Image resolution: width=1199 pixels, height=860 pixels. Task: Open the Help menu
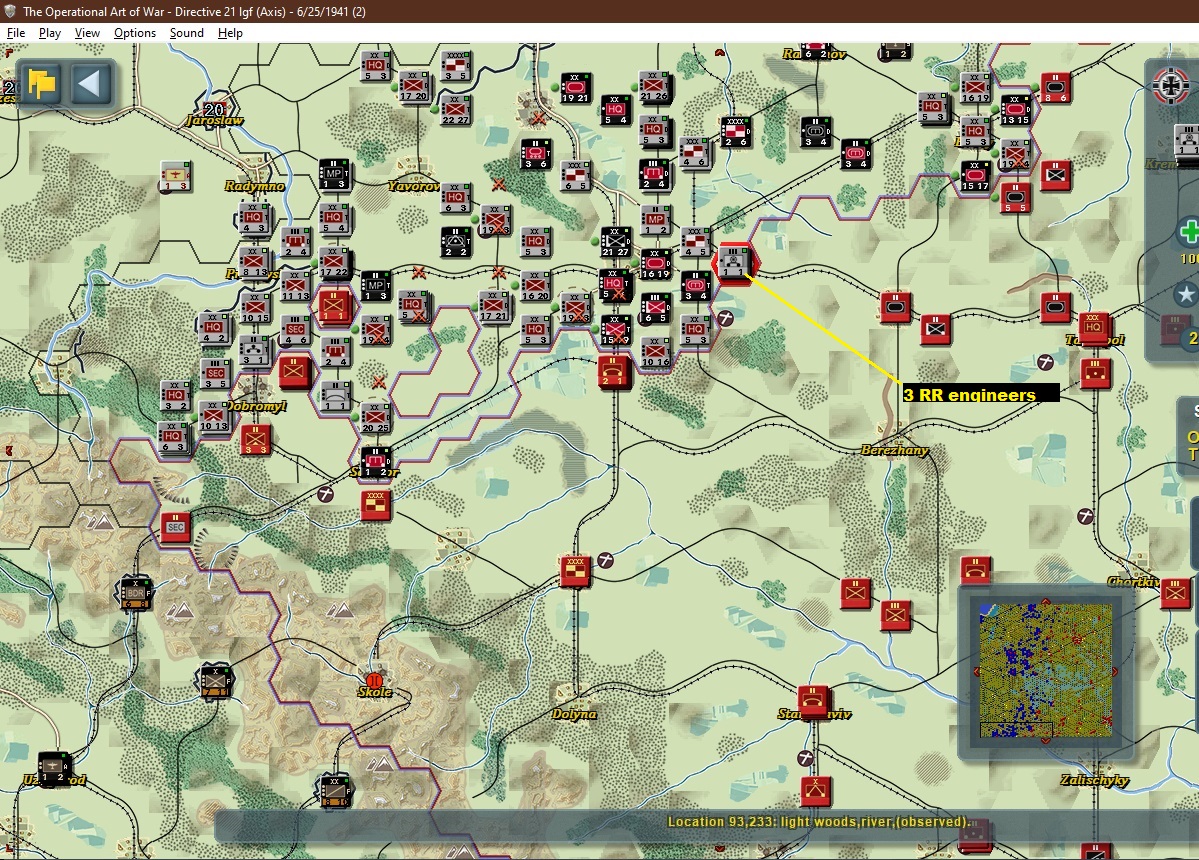coord(230,33)
